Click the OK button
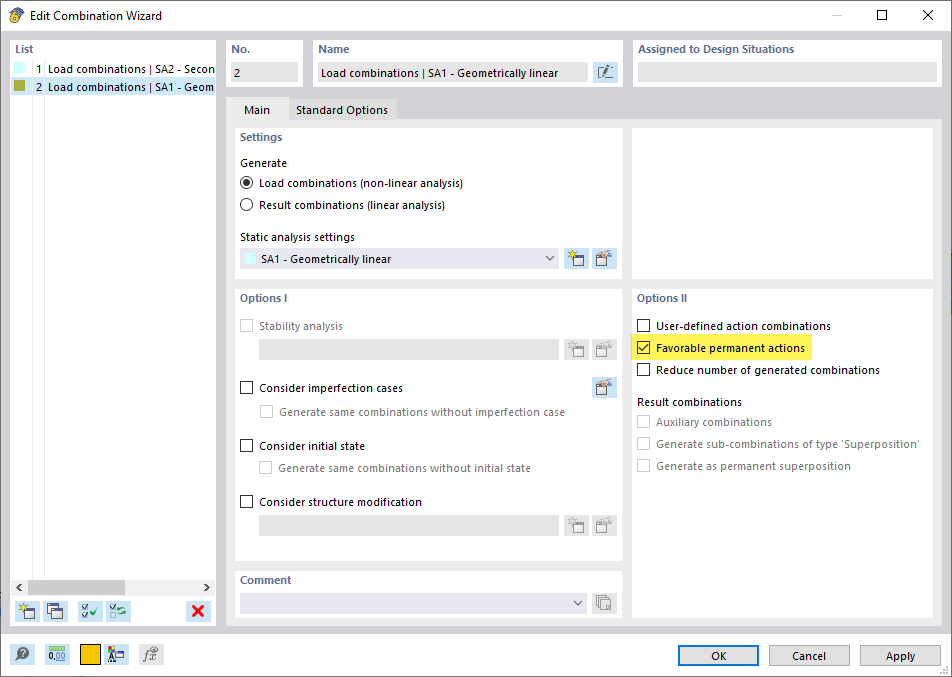Image resolution: width=952 pixels, height=677 pixels. point(718,656)
